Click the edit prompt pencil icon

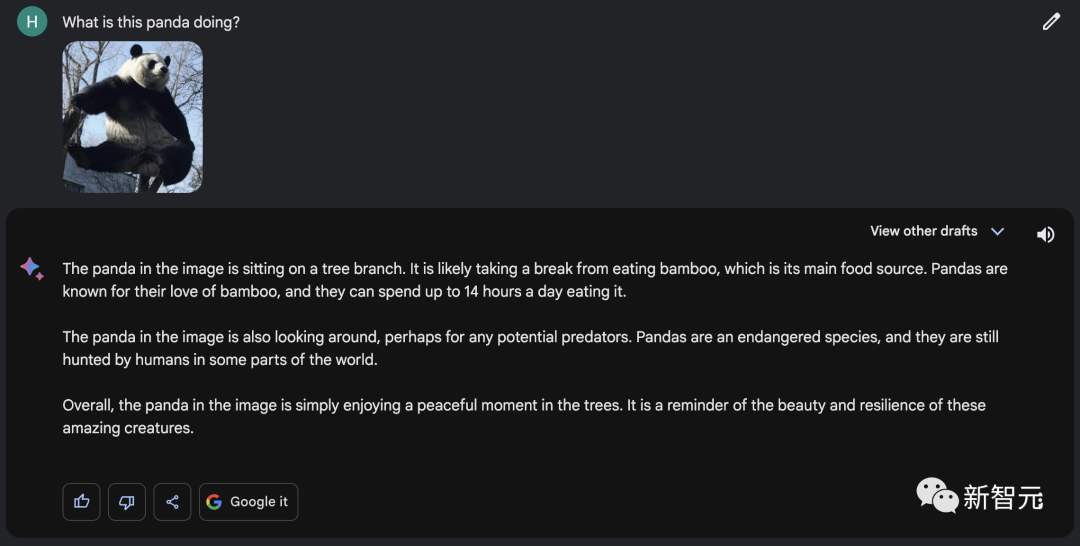tap(1051, 21)
